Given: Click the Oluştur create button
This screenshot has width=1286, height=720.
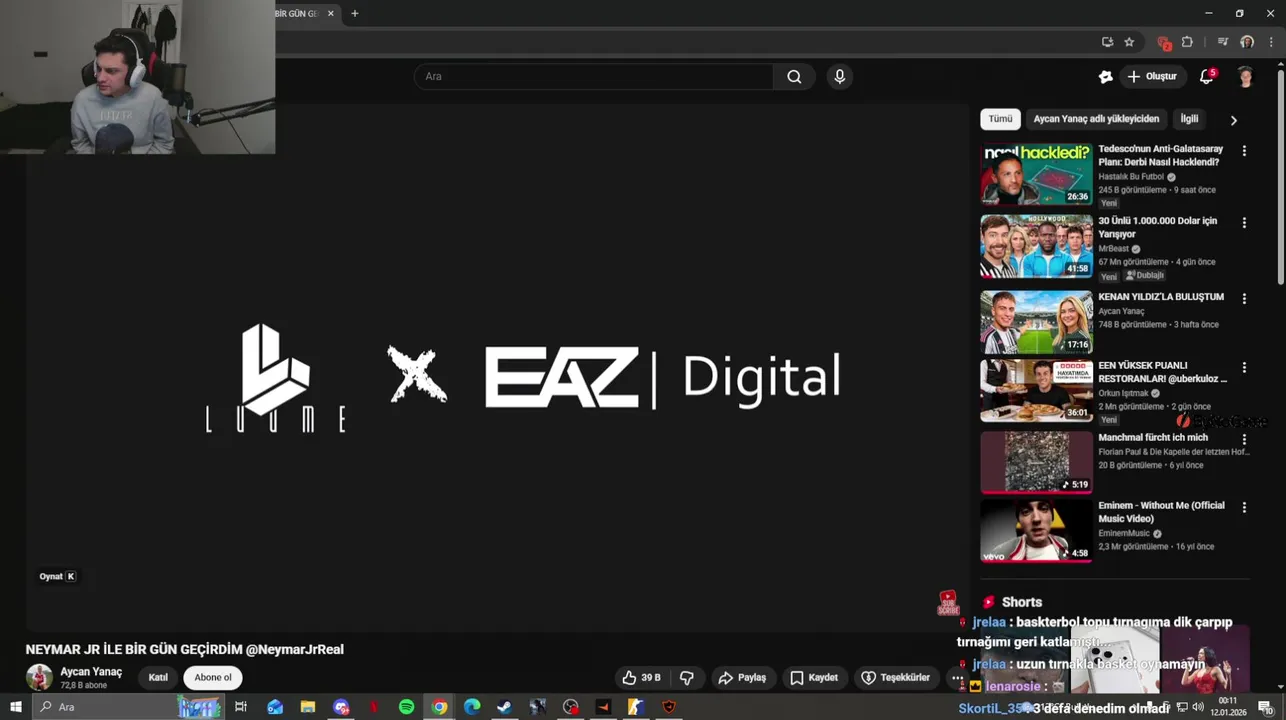Looking at the screenshot, I should pyautogui.click(x=1152, y=77).
